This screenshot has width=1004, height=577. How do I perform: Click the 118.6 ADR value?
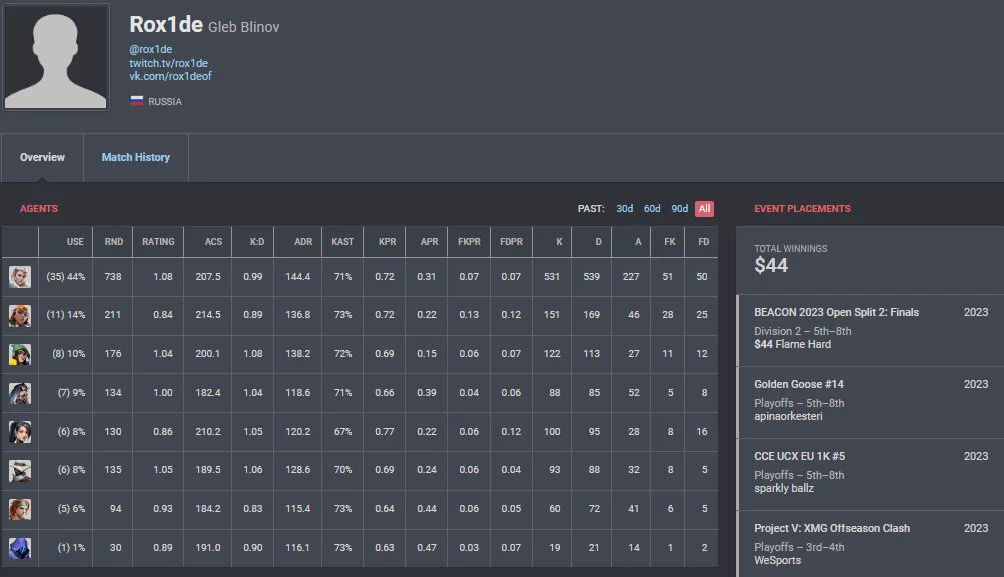coord(298,393)
